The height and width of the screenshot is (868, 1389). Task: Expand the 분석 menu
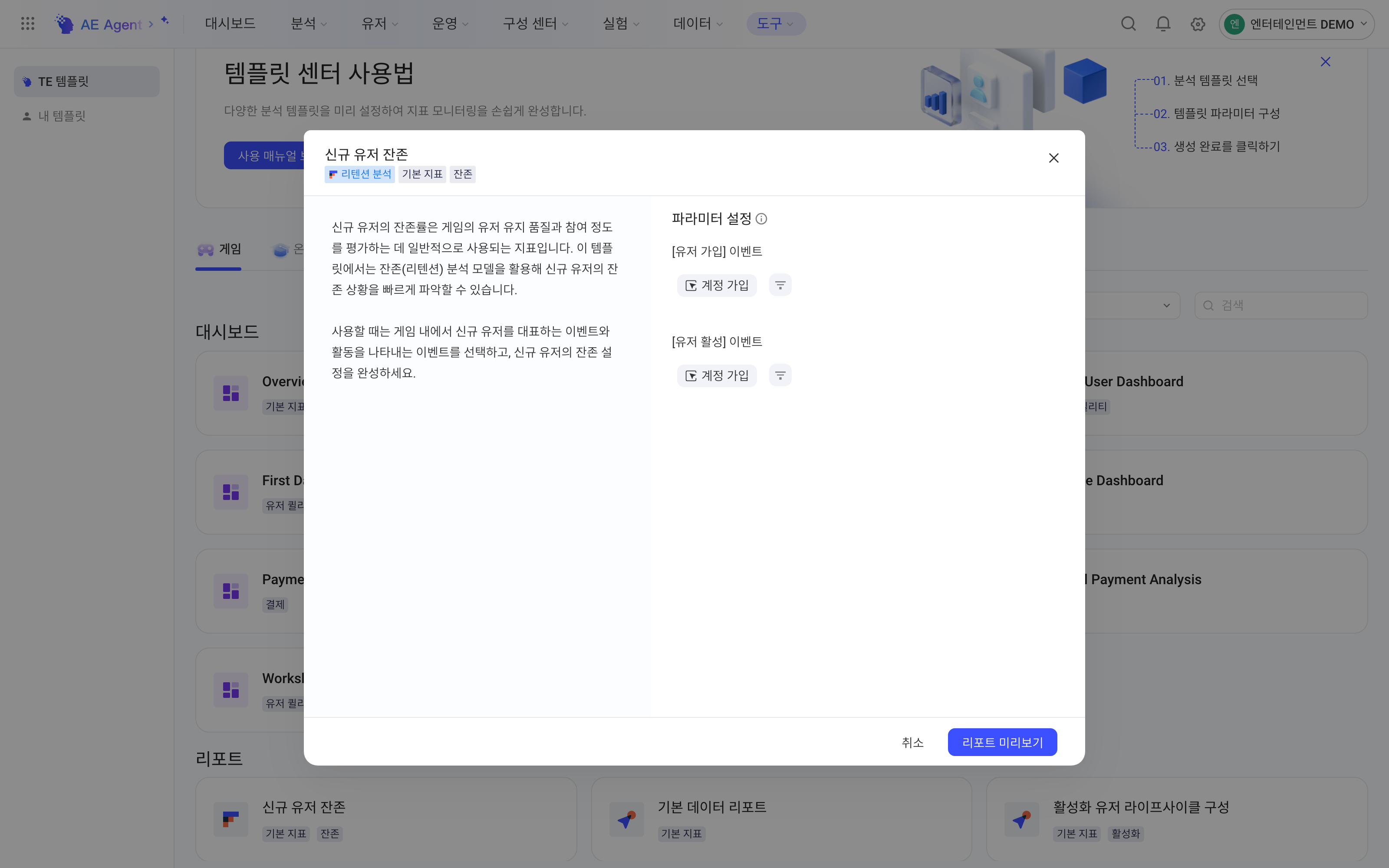(x=309, y=24)
